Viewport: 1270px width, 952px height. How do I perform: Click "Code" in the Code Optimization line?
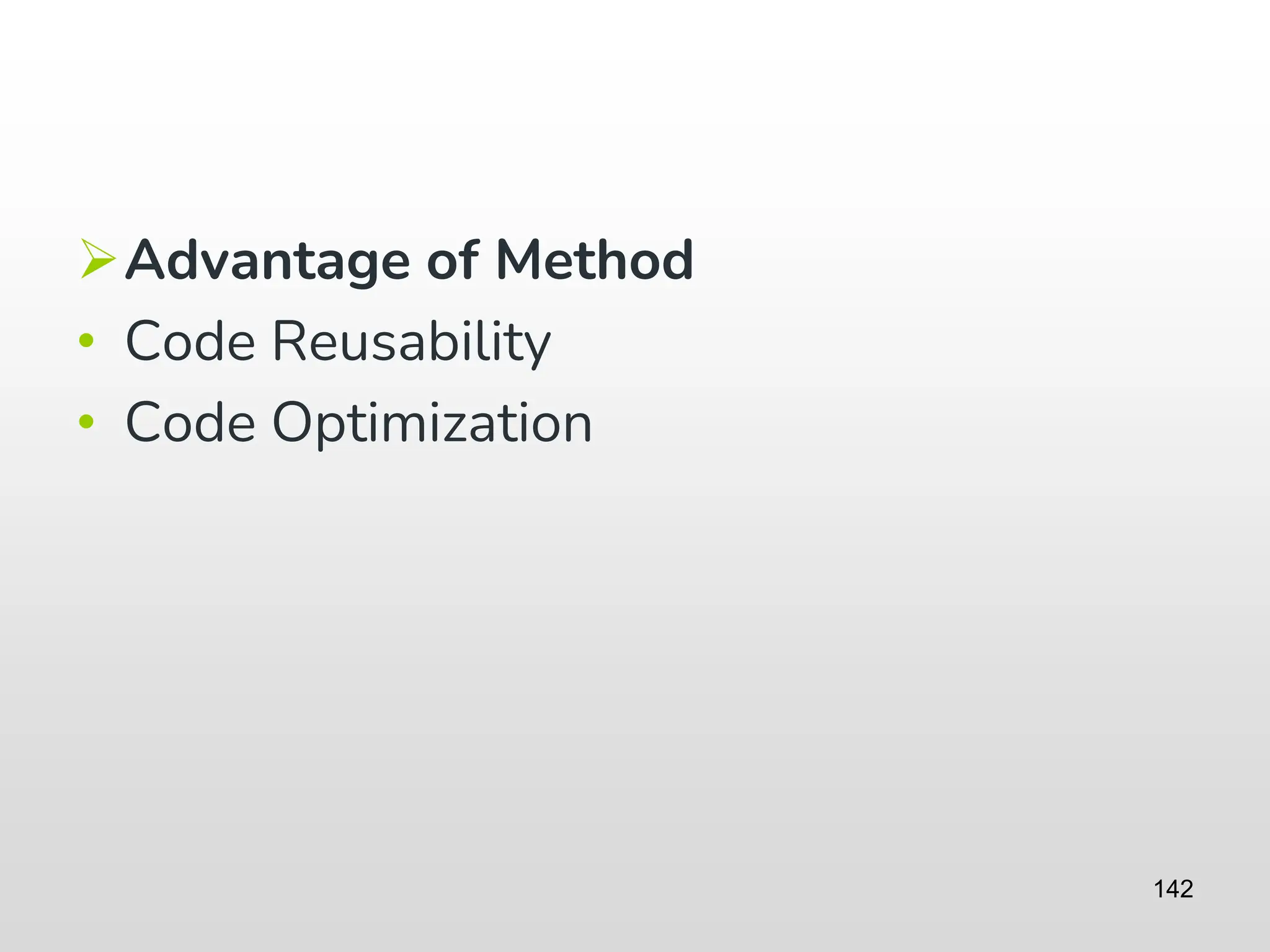[x=190, y=423]
